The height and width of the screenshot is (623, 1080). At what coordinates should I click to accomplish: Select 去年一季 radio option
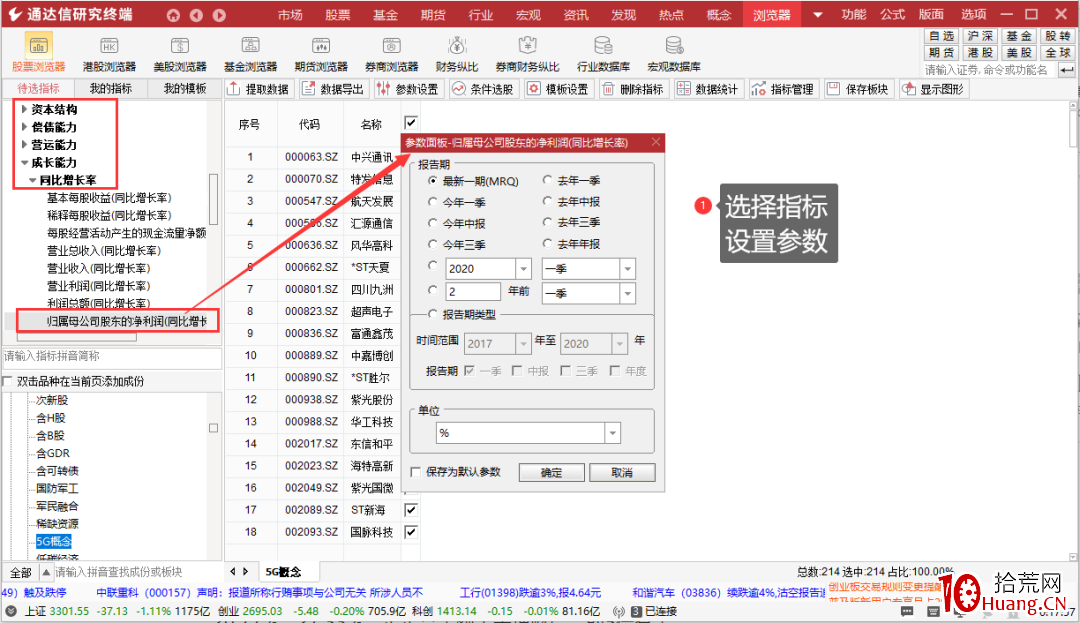[x=548, y=180]
